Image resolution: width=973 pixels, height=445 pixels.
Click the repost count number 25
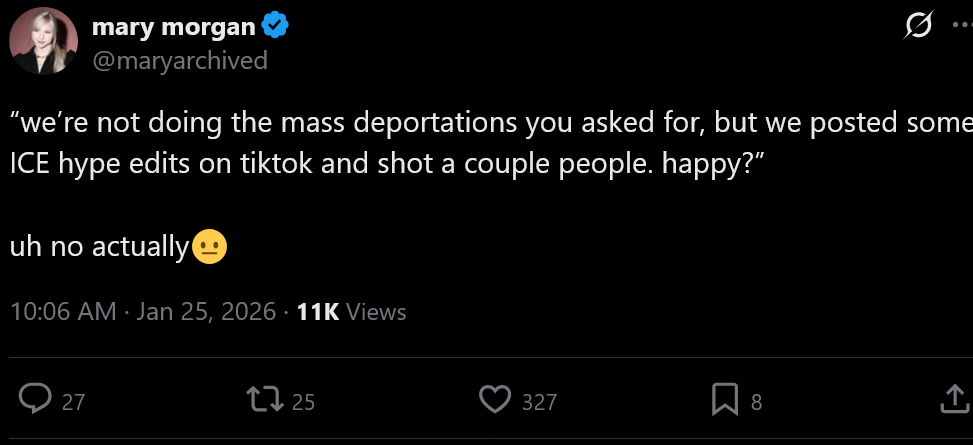pos(303,402)
